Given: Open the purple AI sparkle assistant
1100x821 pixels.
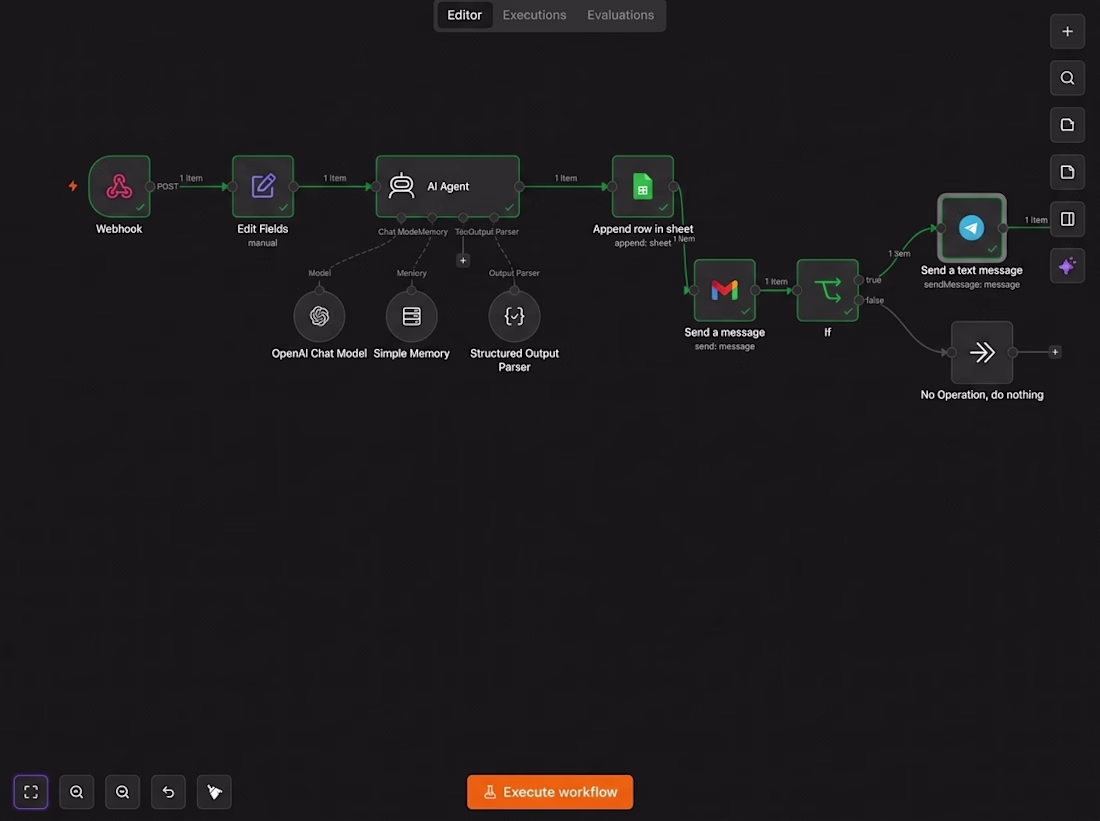Looking at the screenshot, I should (x=1067, y=266).
